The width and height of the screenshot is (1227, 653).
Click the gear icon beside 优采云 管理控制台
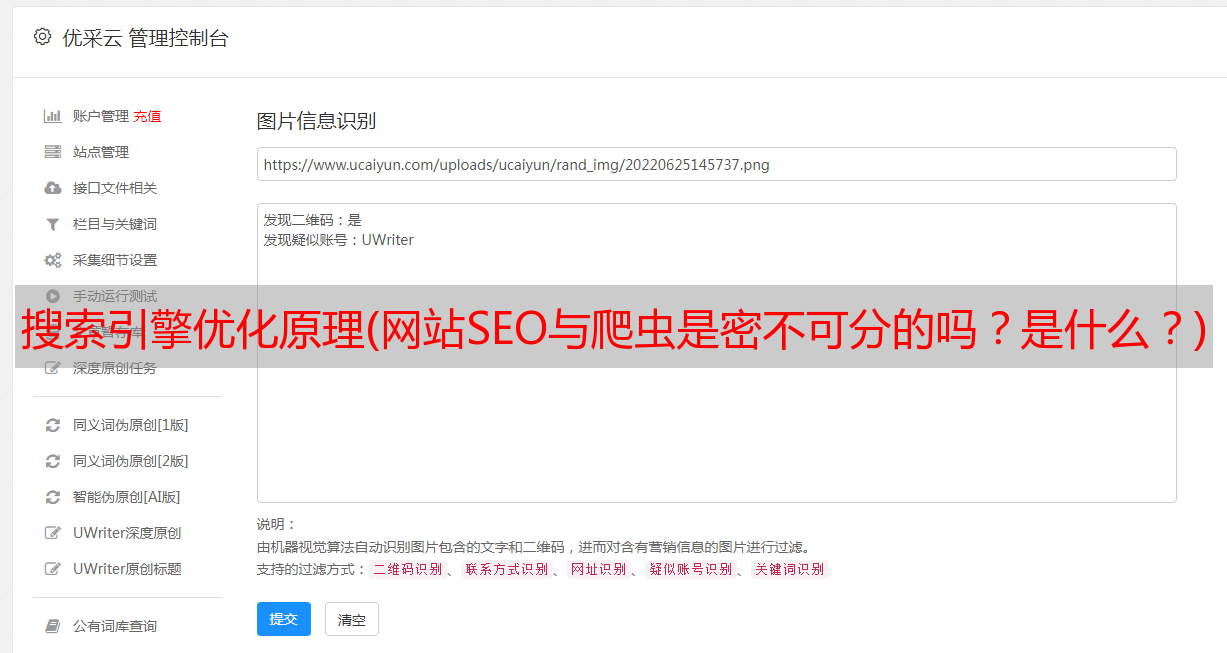42,37
